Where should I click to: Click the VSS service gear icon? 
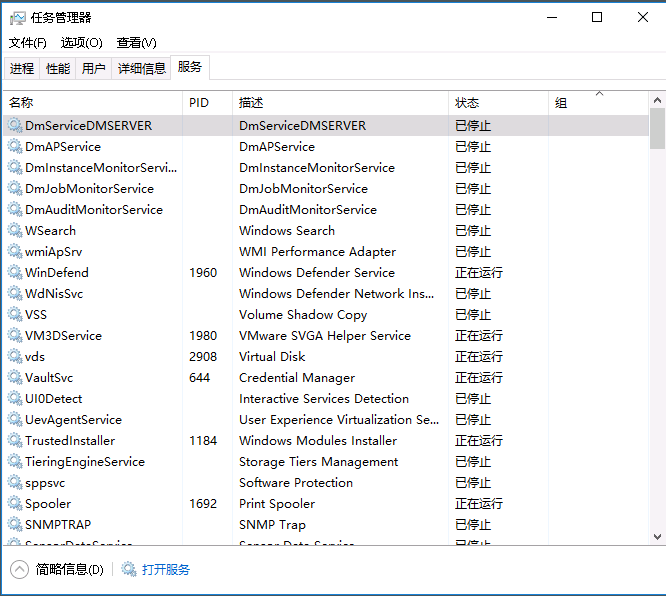(x=15, y=314)
